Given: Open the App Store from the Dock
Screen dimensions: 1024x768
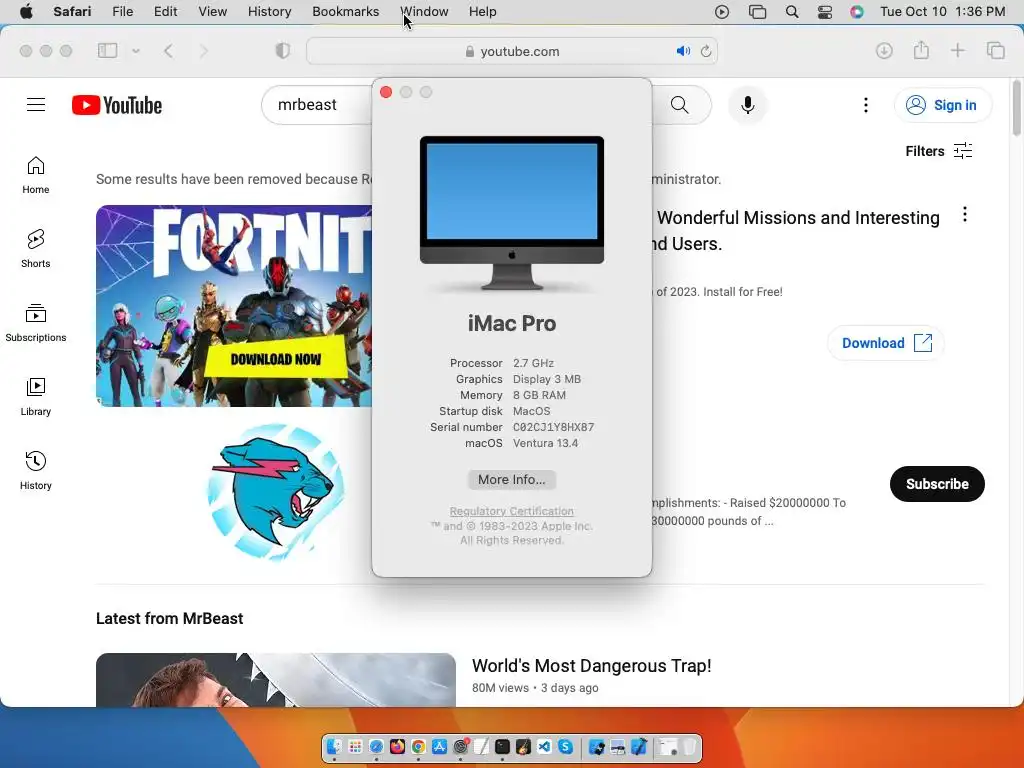Looking at the screenshot, I should tap(440, 746).
